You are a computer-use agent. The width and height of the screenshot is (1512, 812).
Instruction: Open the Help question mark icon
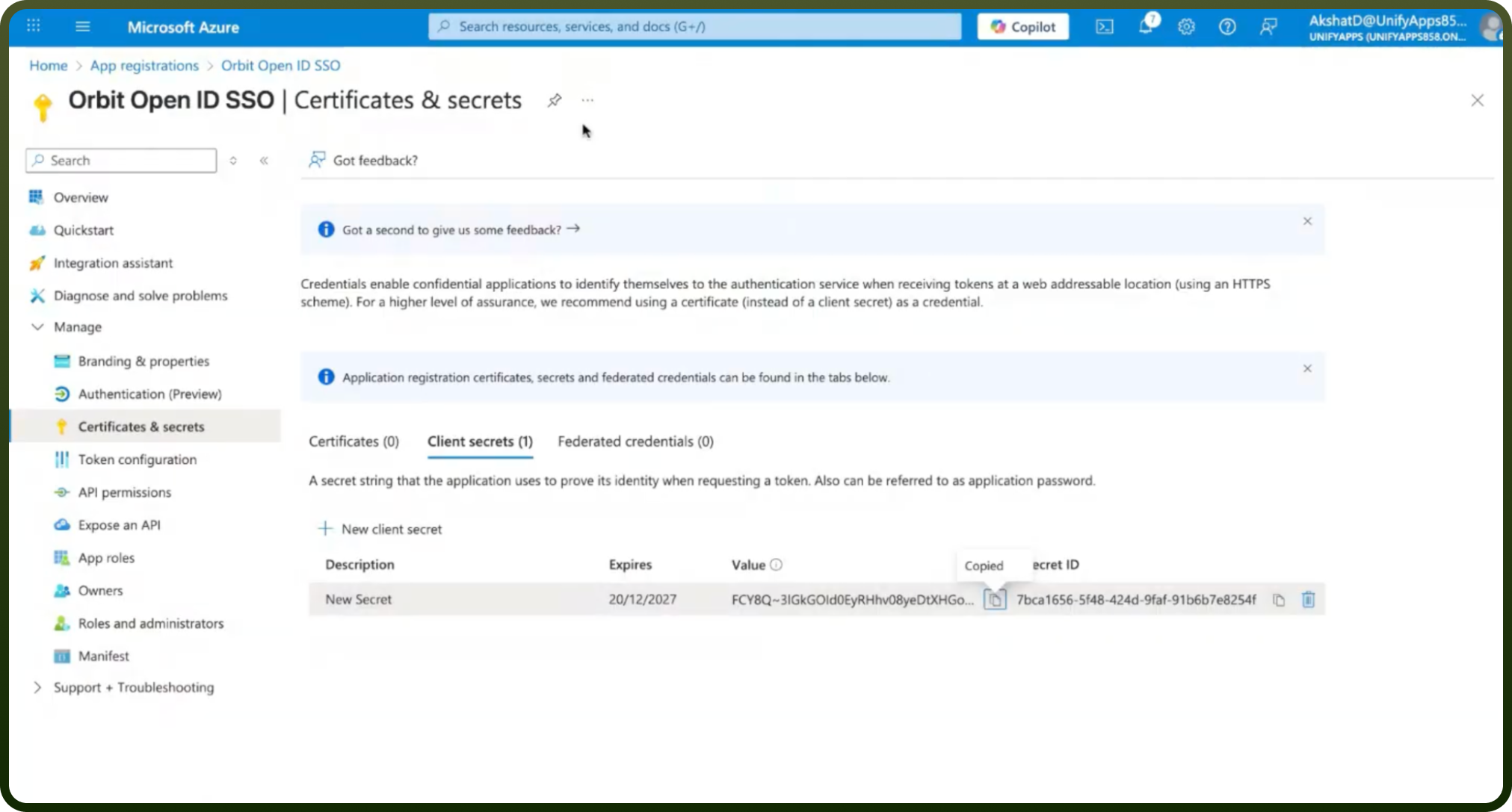click(1227, 27)
